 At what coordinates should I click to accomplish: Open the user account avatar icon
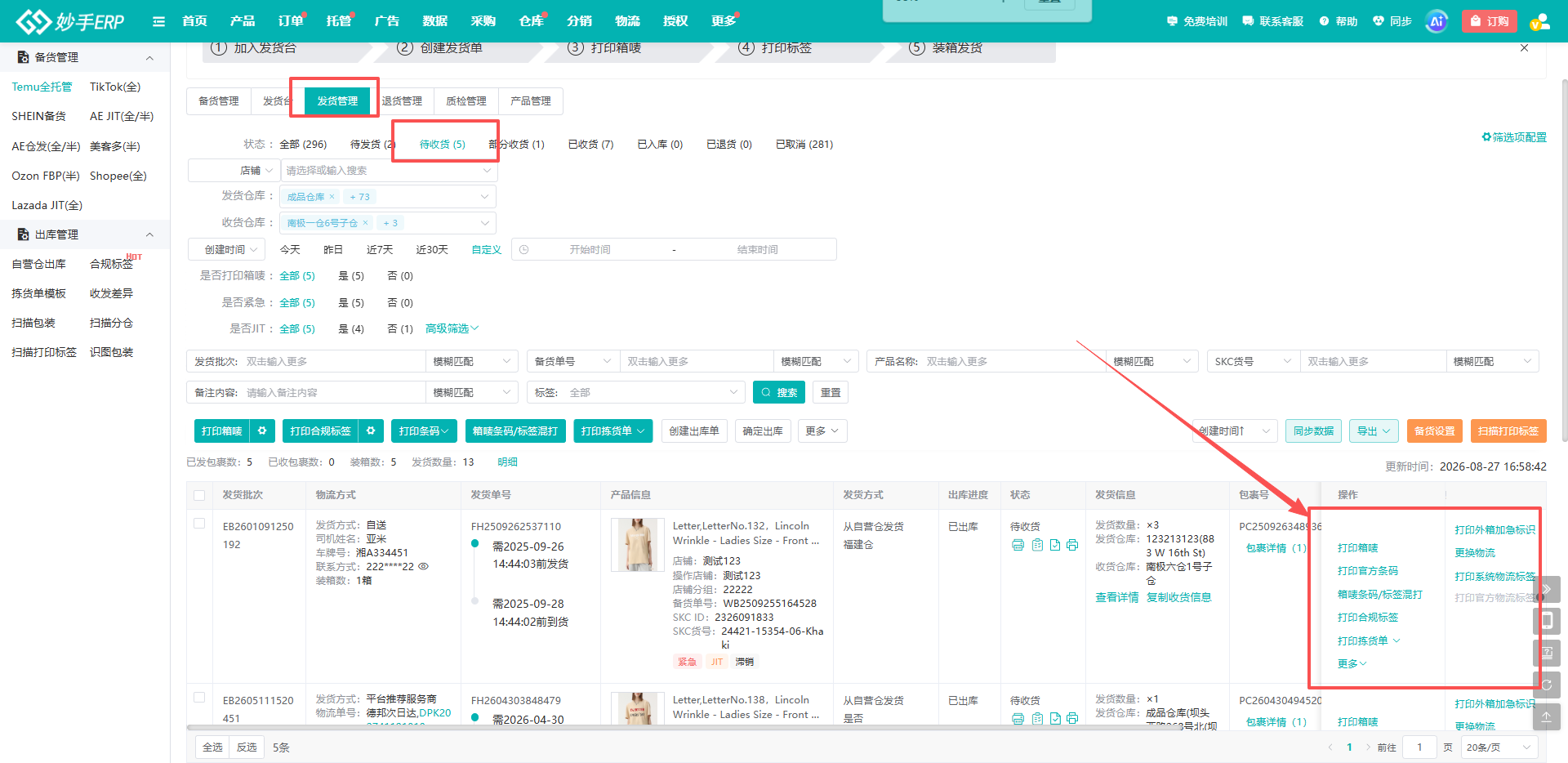click(1539, 21)
